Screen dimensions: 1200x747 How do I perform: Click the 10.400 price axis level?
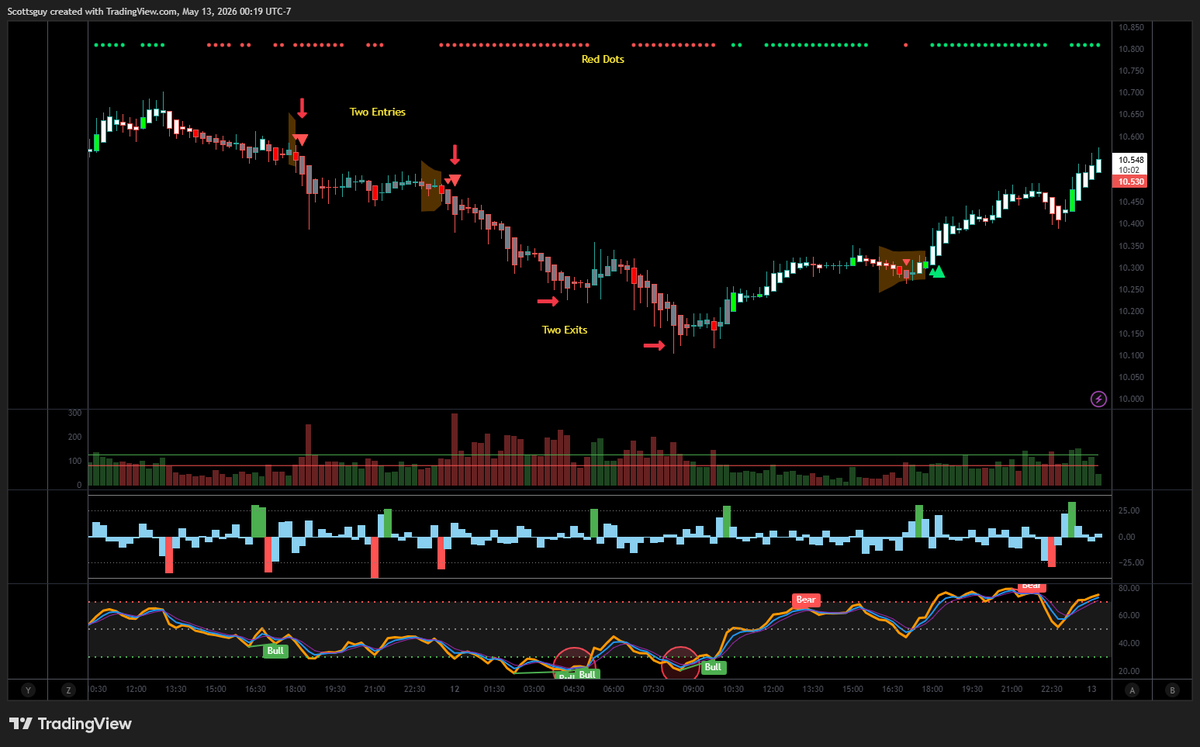[x=1131, y=224]
